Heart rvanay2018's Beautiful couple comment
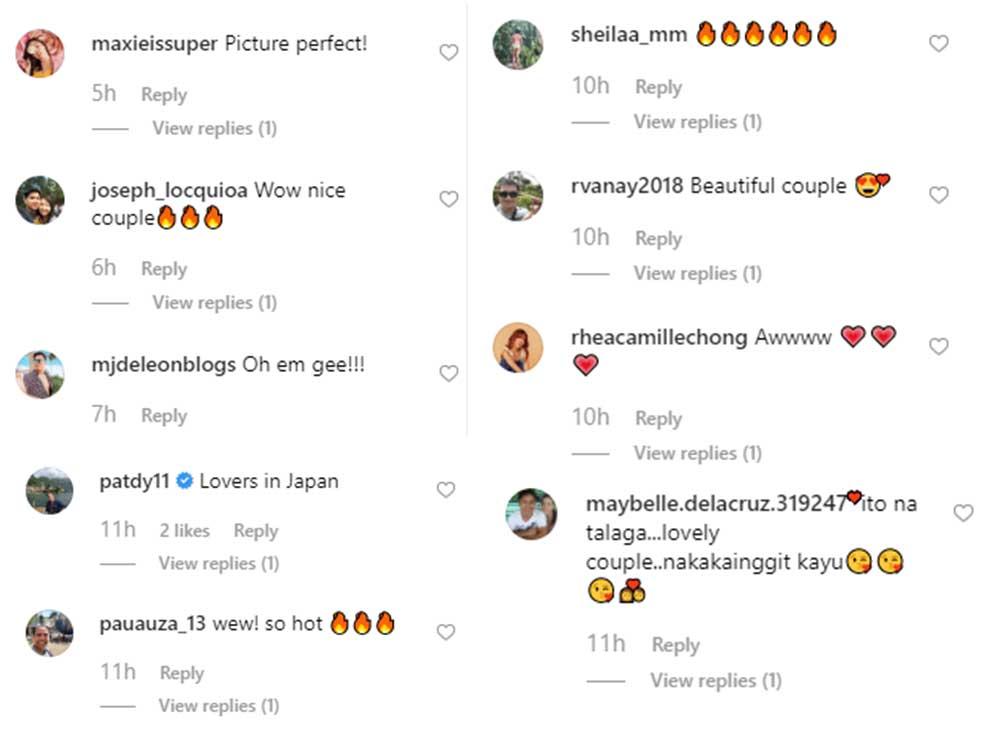Screen dimensions: 1000x750 938,195
